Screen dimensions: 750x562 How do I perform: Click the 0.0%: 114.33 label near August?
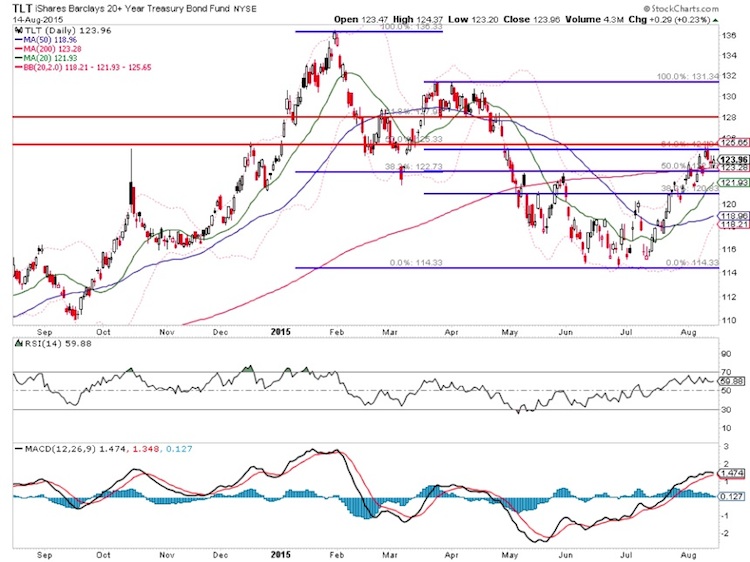[692, 263]
